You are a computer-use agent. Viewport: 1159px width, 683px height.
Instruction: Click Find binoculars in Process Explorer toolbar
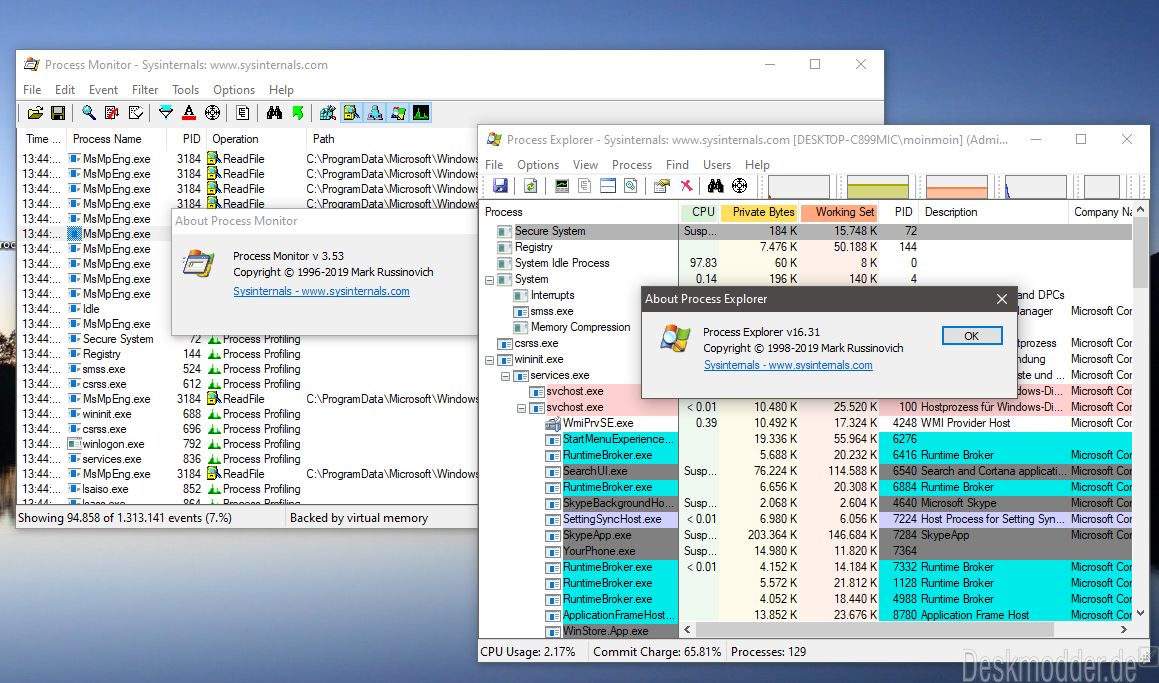(x=716, y=186)
